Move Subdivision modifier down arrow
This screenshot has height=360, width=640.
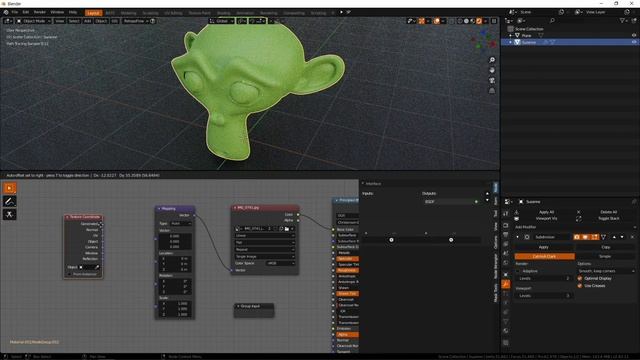coord(622,237)
